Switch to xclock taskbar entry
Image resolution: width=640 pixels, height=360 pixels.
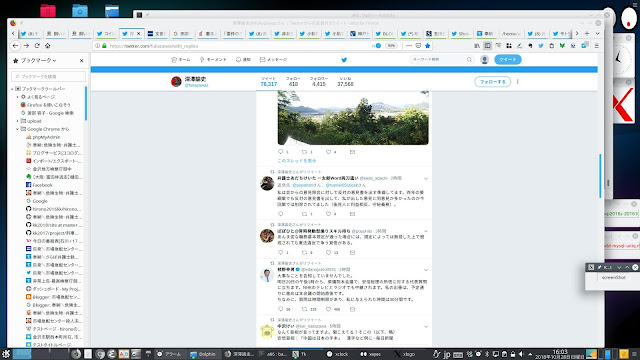[x=338, y=354]
